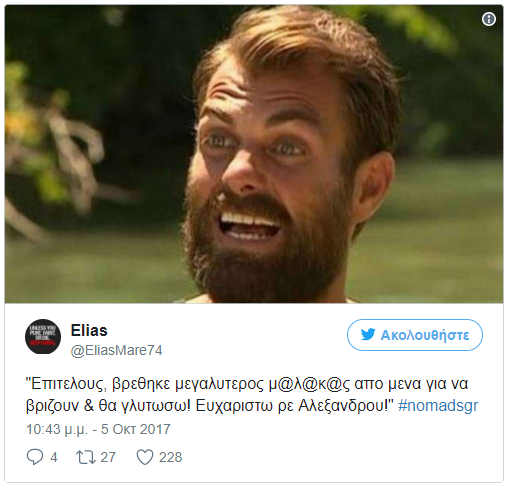Click the reply count 4

tap(54, 457)
